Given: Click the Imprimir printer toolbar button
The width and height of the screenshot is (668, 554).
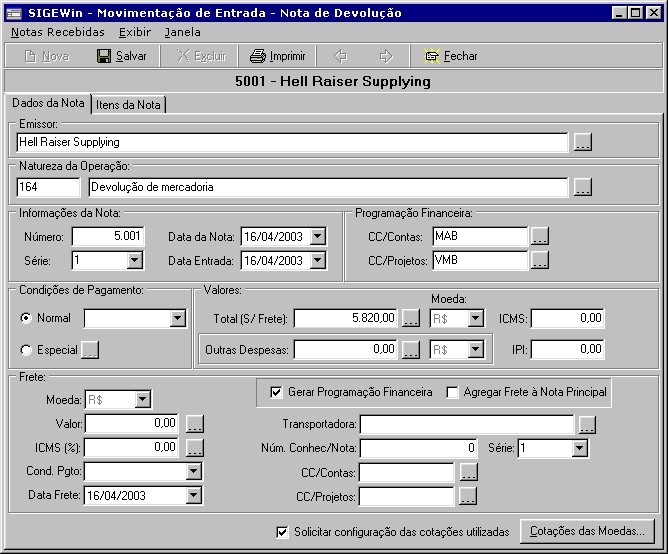Looking at the screenshot, I should (277, 56).
